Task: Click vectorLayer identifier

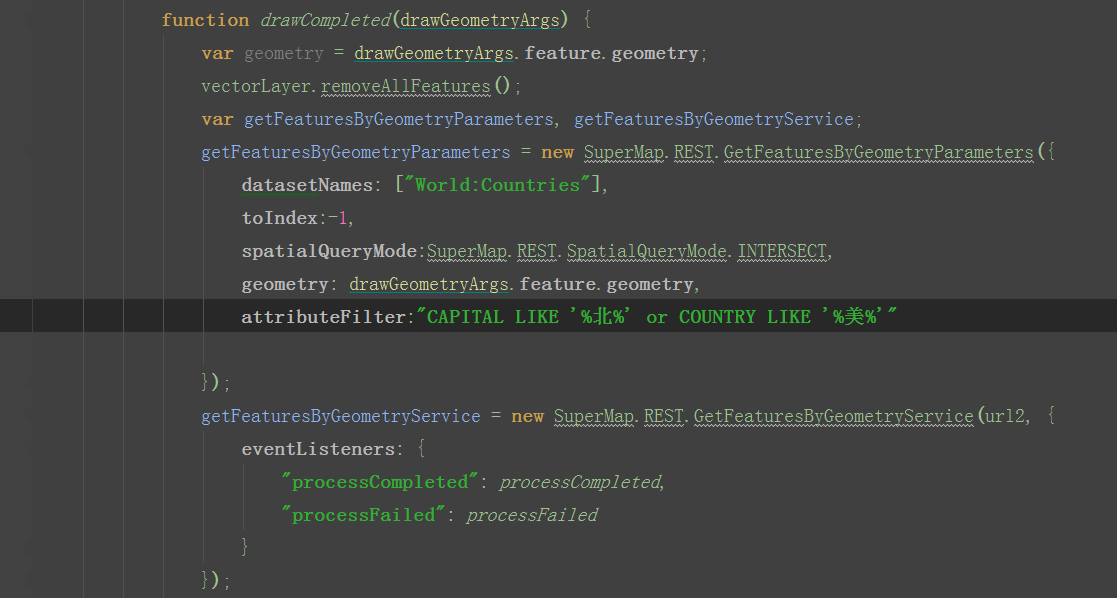Action: click(x=256, y=86)
